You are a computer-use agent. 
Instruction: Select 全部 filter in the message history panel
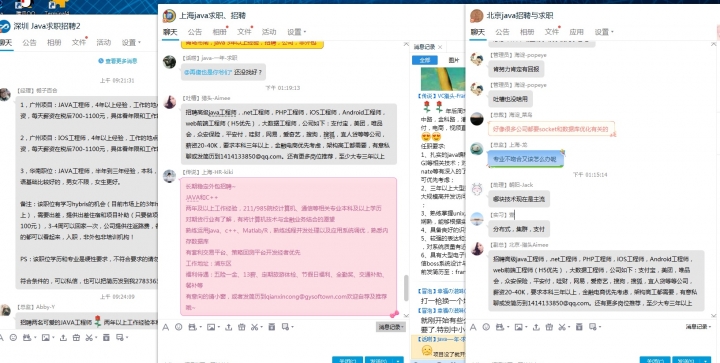[425, 61]
